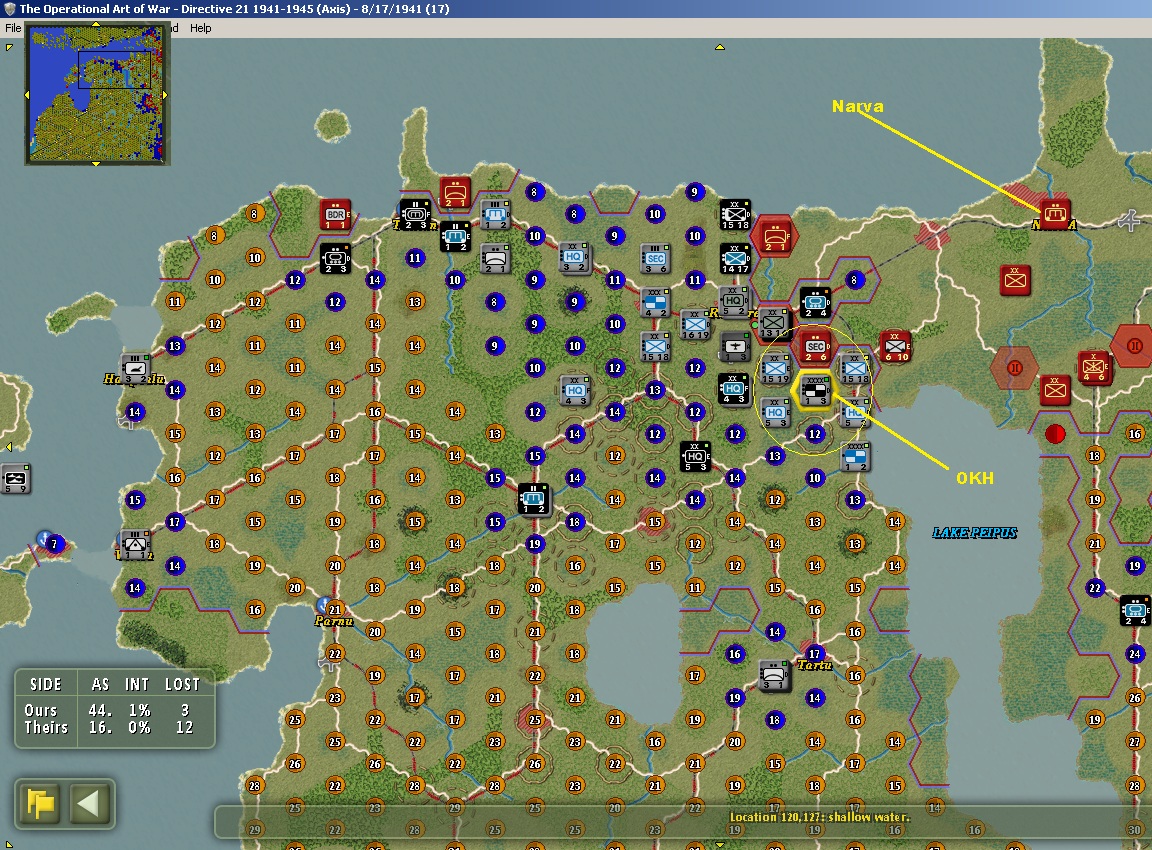Select the black armored unit 2-3 at Tallinn
This screenshot has width=1152, height=850.
click(x=415, y=215)
